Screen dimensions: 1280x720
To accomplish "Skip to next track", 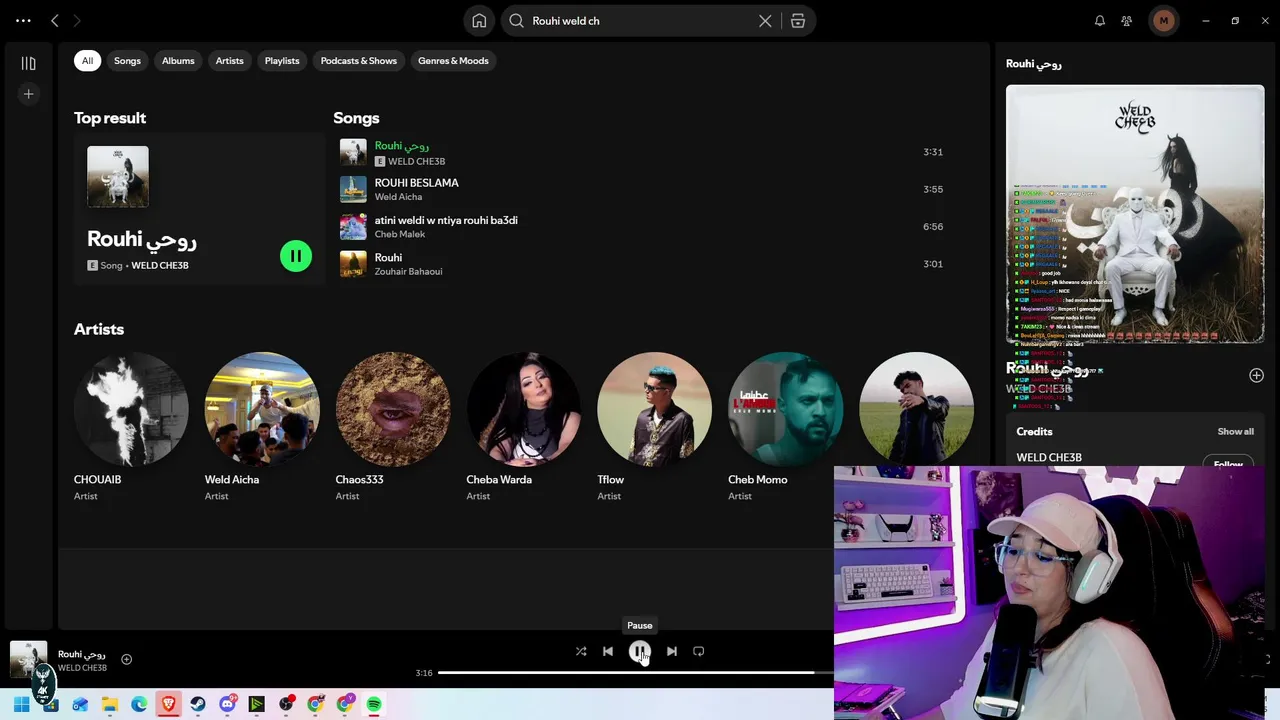I will (x=672, y=651).
